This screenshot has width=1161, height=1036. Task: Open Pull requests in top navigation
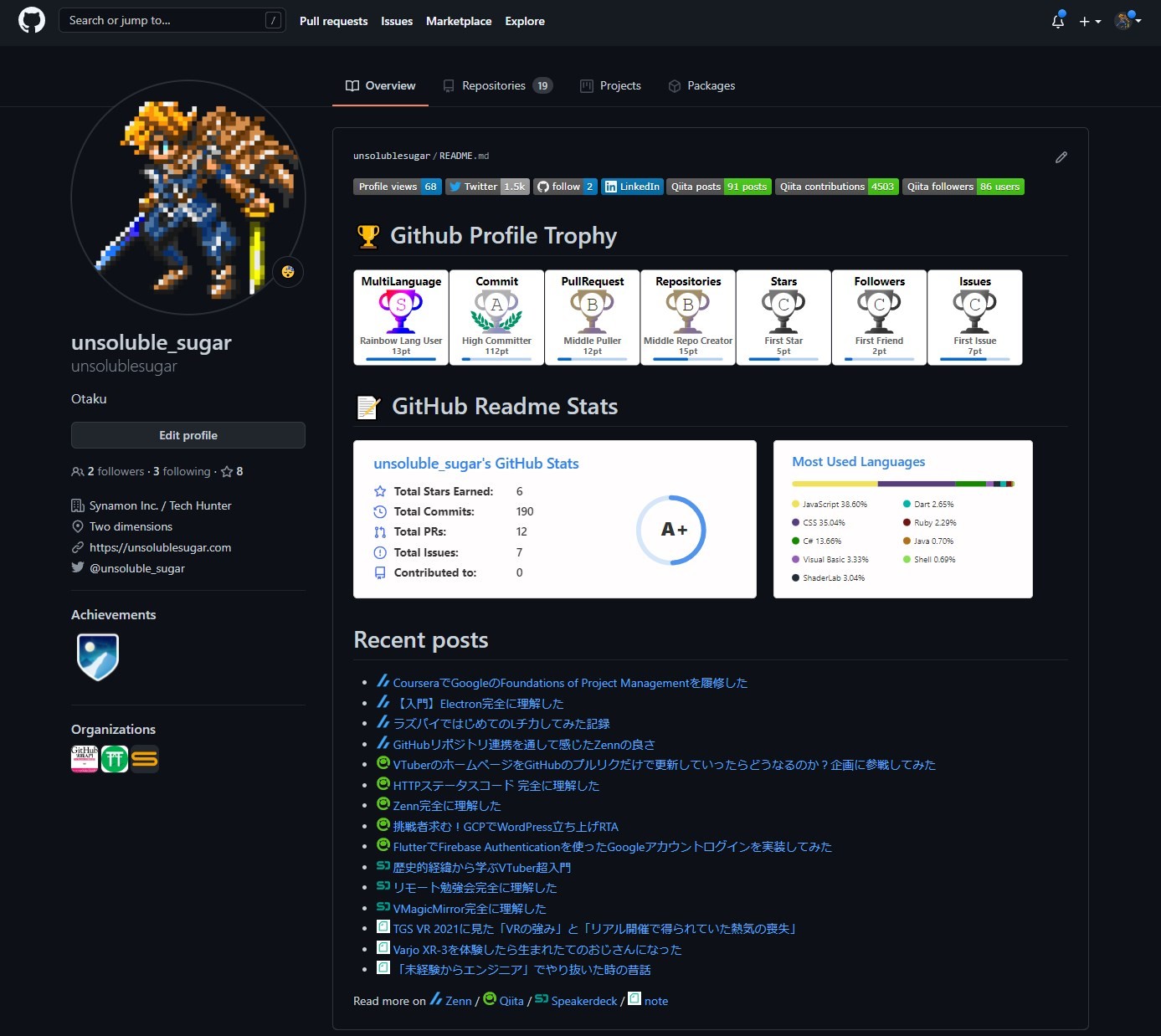[x=333, y=21]
